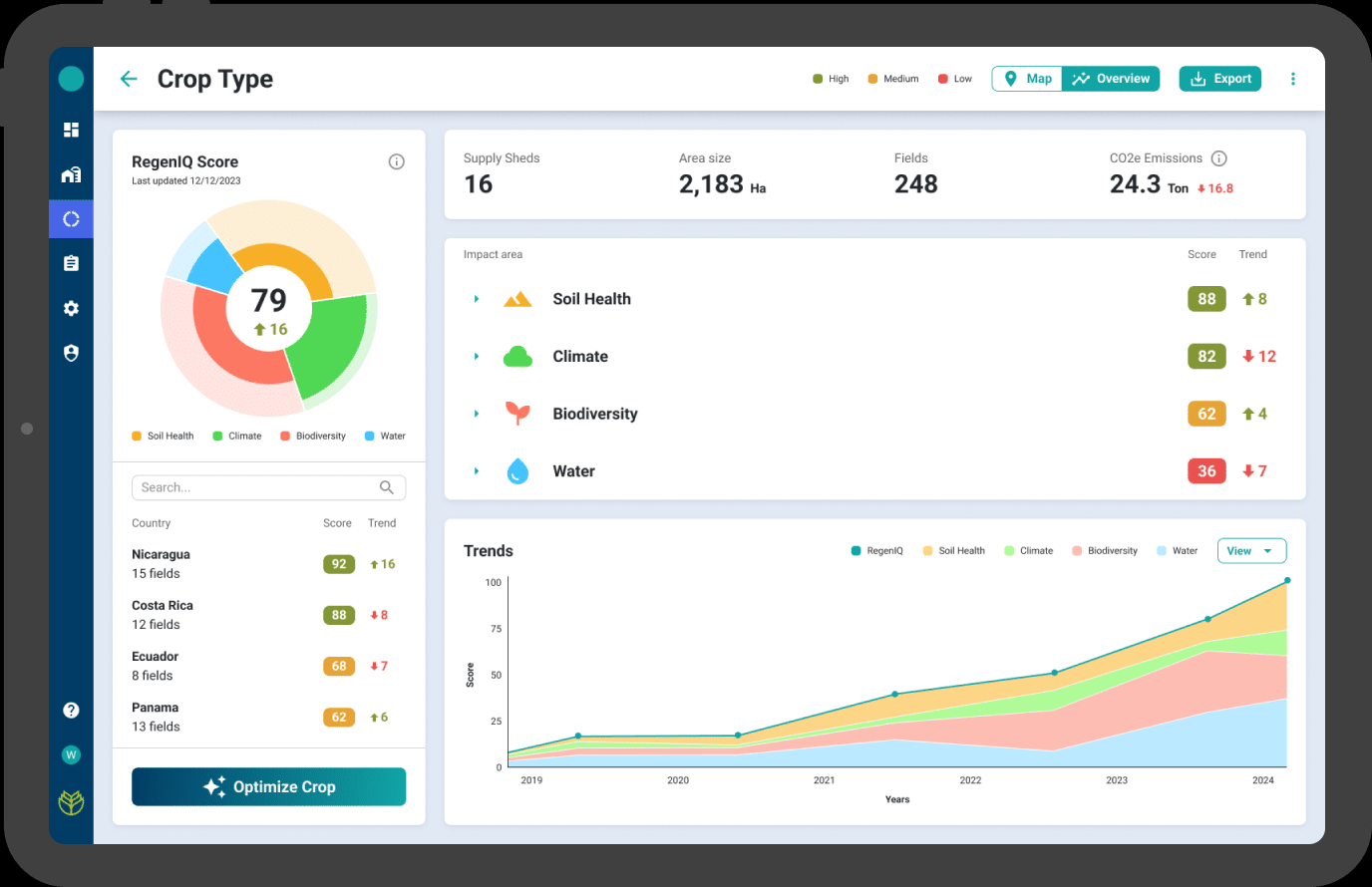Click the Biodiversity score badge 62

click(x=1206, y=414)
